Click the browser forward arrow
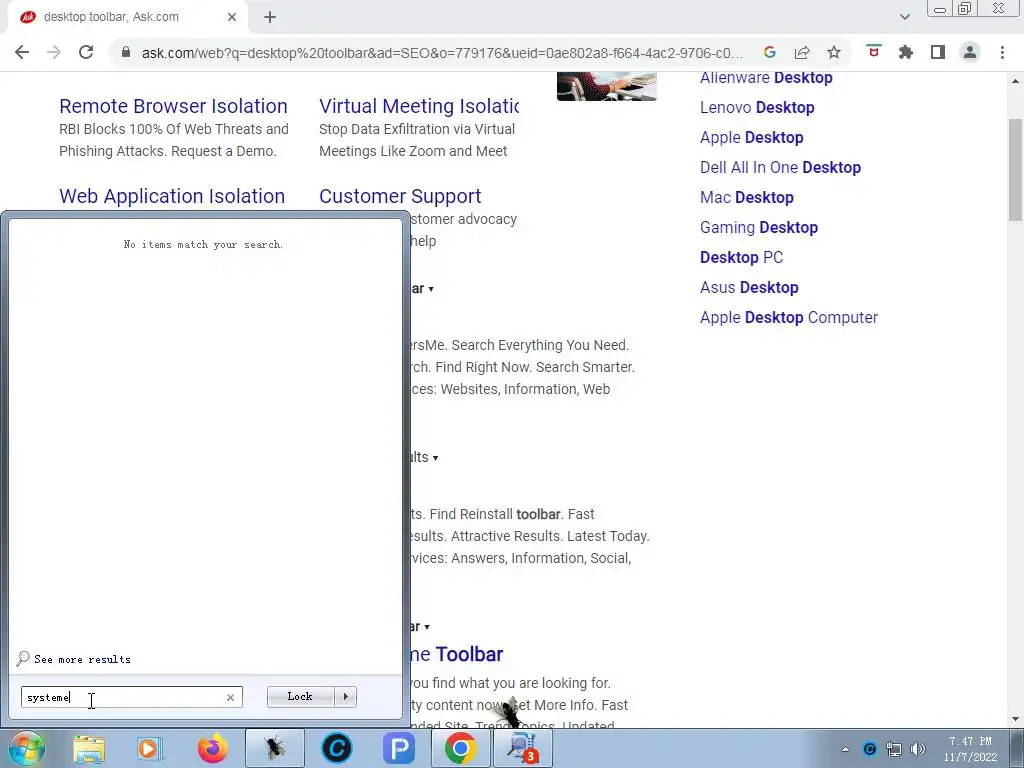The height and width of the screenshot is (768, 1024). [x=54, y=52]
